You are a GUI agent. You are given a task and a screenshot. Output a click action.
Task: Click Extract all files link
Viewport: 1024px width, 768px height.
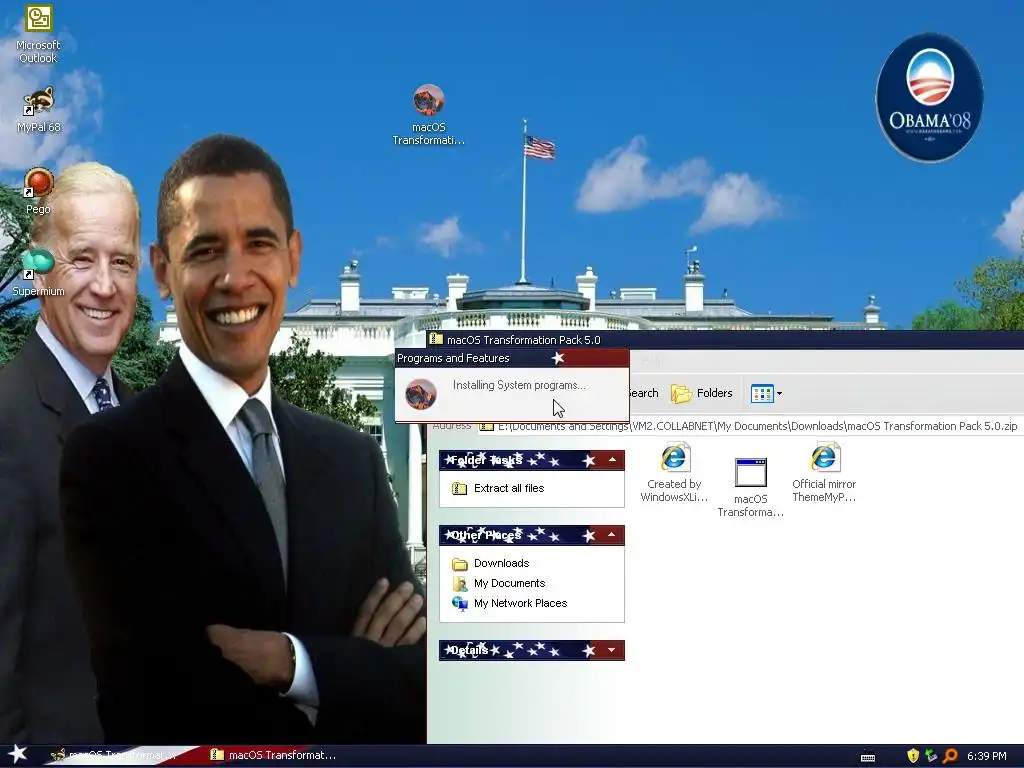509,488
